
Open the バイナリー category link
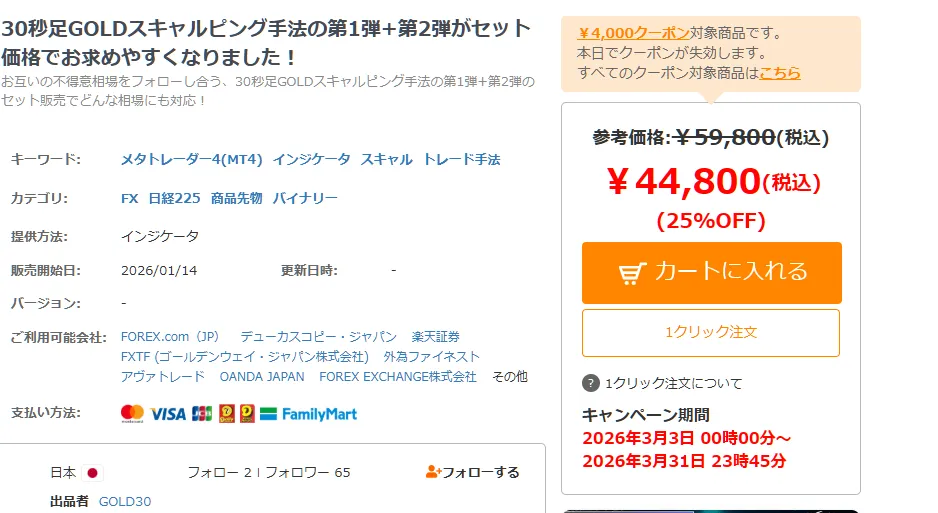pos(305,198)
